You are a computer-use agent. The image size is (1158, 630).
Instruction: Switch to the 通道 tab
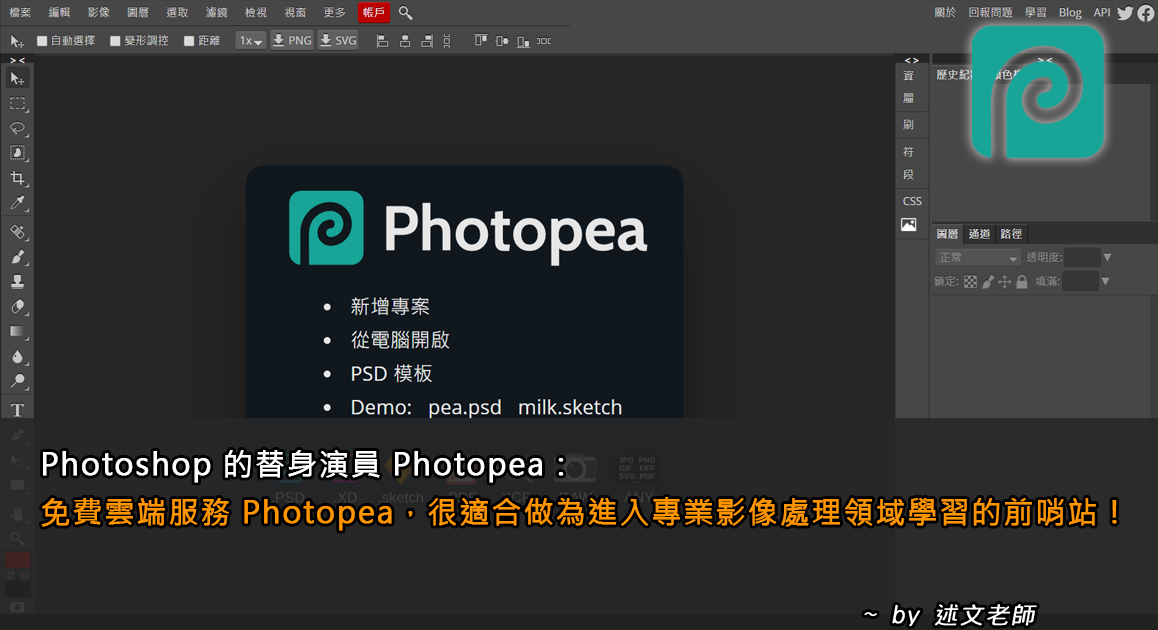[x=979, y=234]
